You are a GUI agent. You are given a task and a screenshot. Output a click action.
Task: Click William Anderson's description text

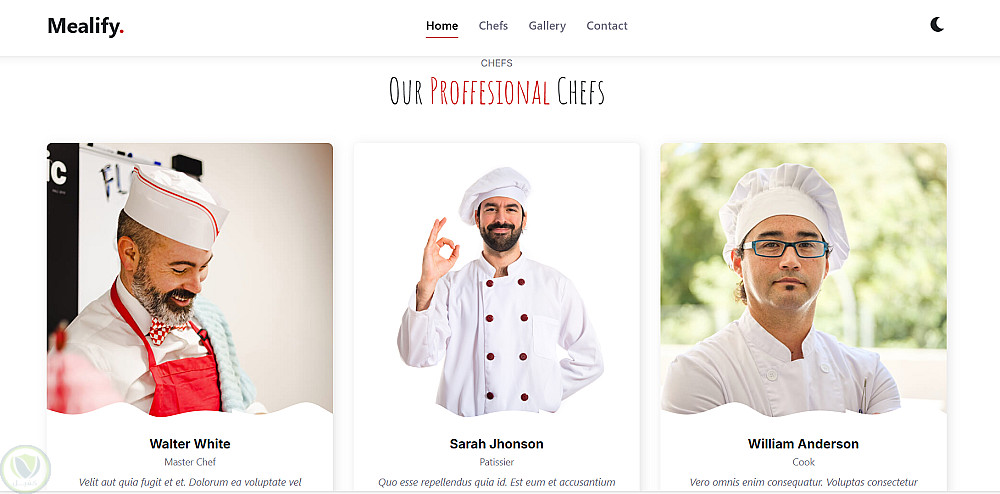pyautogui.click(x=804, y=483)
